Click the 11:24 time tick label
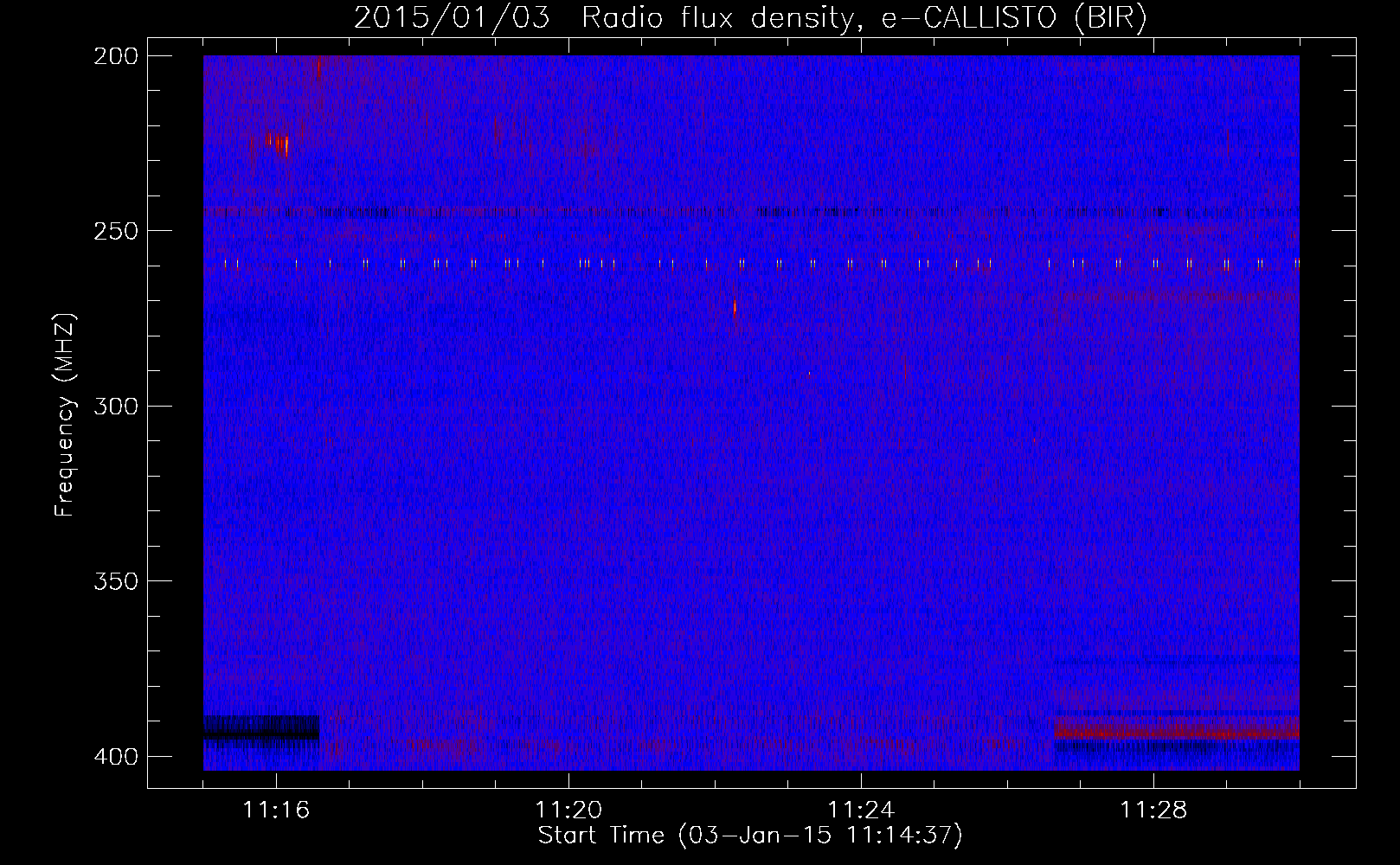The image size is (1400, 865). pyautogui.click(x=861, y=810)
